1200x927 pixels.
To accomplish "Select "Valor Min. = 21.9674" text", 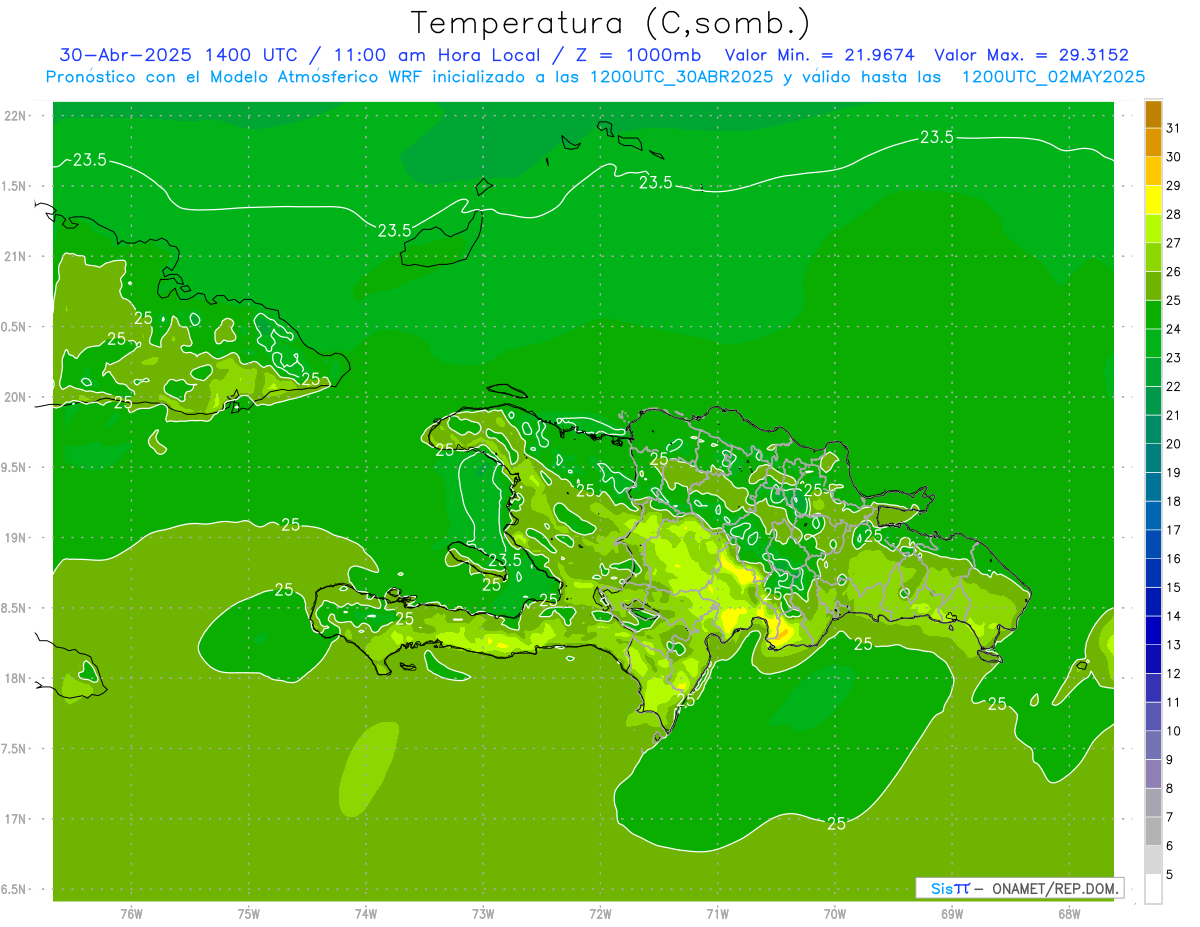I will (819, 55).
